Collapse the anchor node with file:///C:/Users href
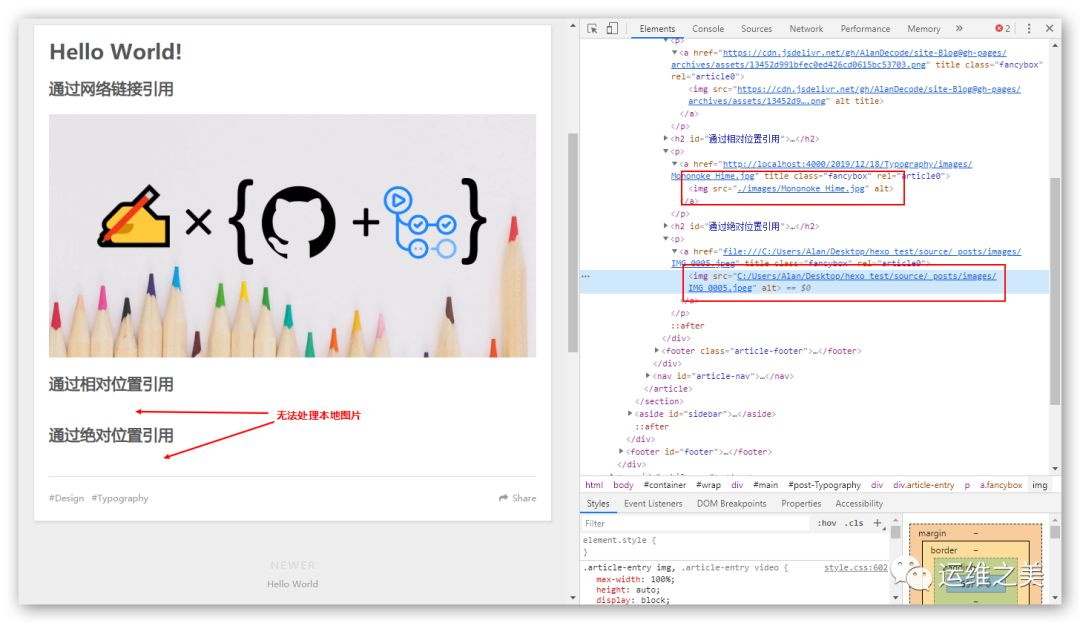This screenshot has width=1080, height=623. pos(674,251)
